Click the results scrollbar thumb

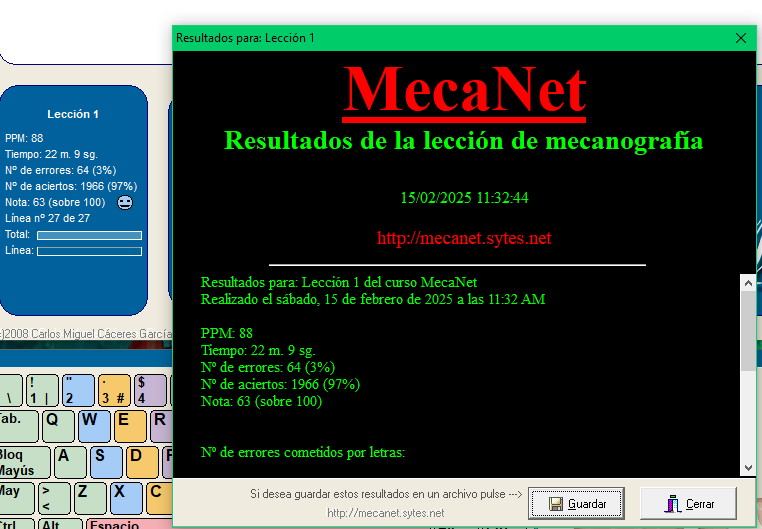(x=748, y=330)
